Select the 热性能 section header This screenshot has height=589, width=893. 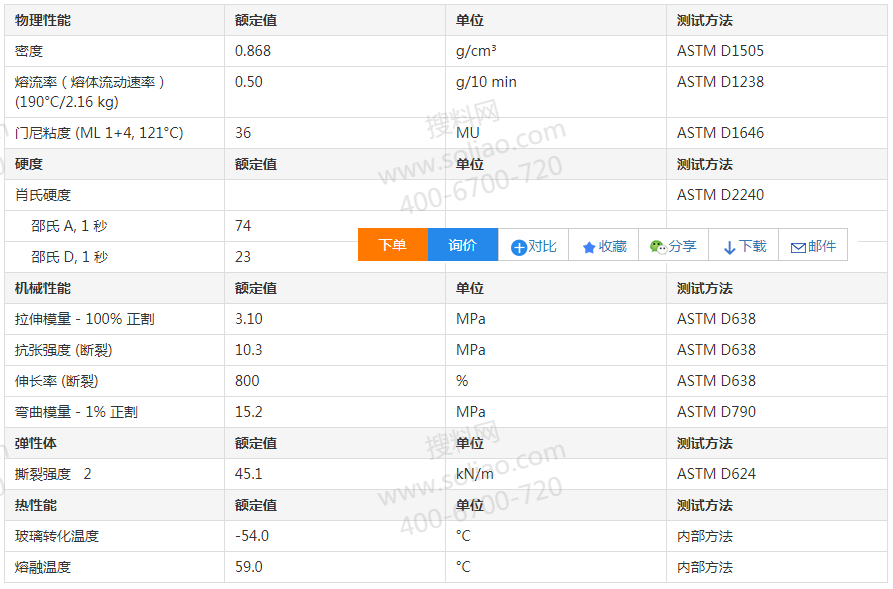[x=36, y=505]
